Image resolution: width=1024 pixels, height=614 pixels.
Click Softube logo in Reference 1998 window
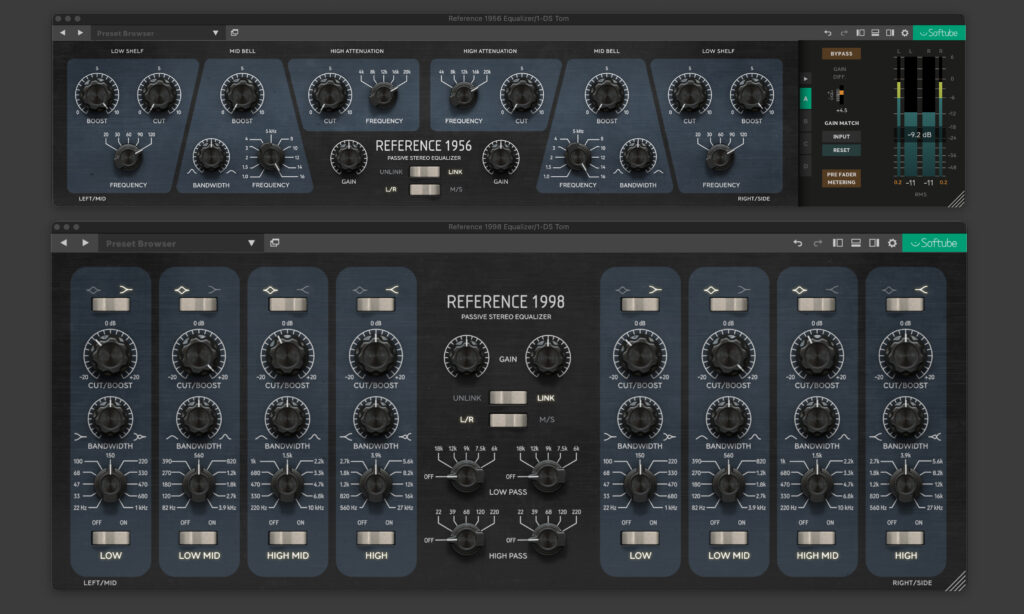(934, 243)
